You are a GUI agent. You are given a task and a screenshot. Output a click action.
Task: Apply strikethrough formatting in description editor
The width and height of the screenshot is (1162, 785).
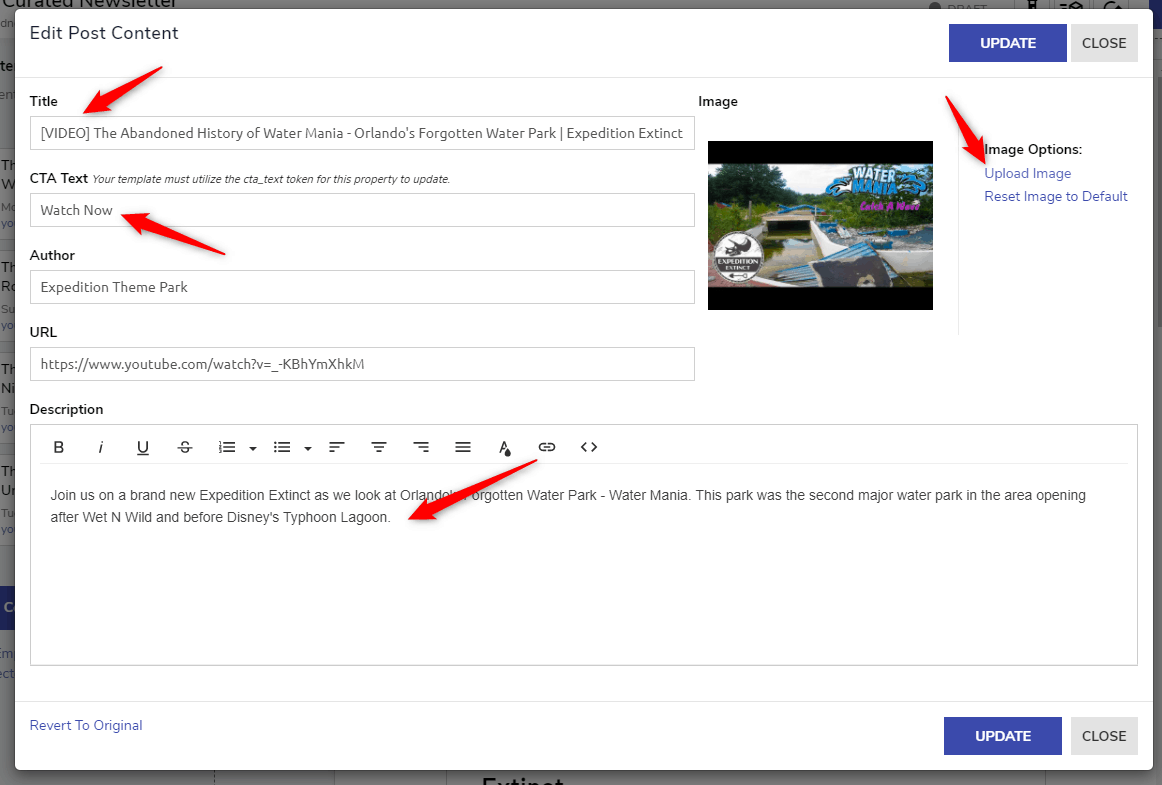coord(185,447)
